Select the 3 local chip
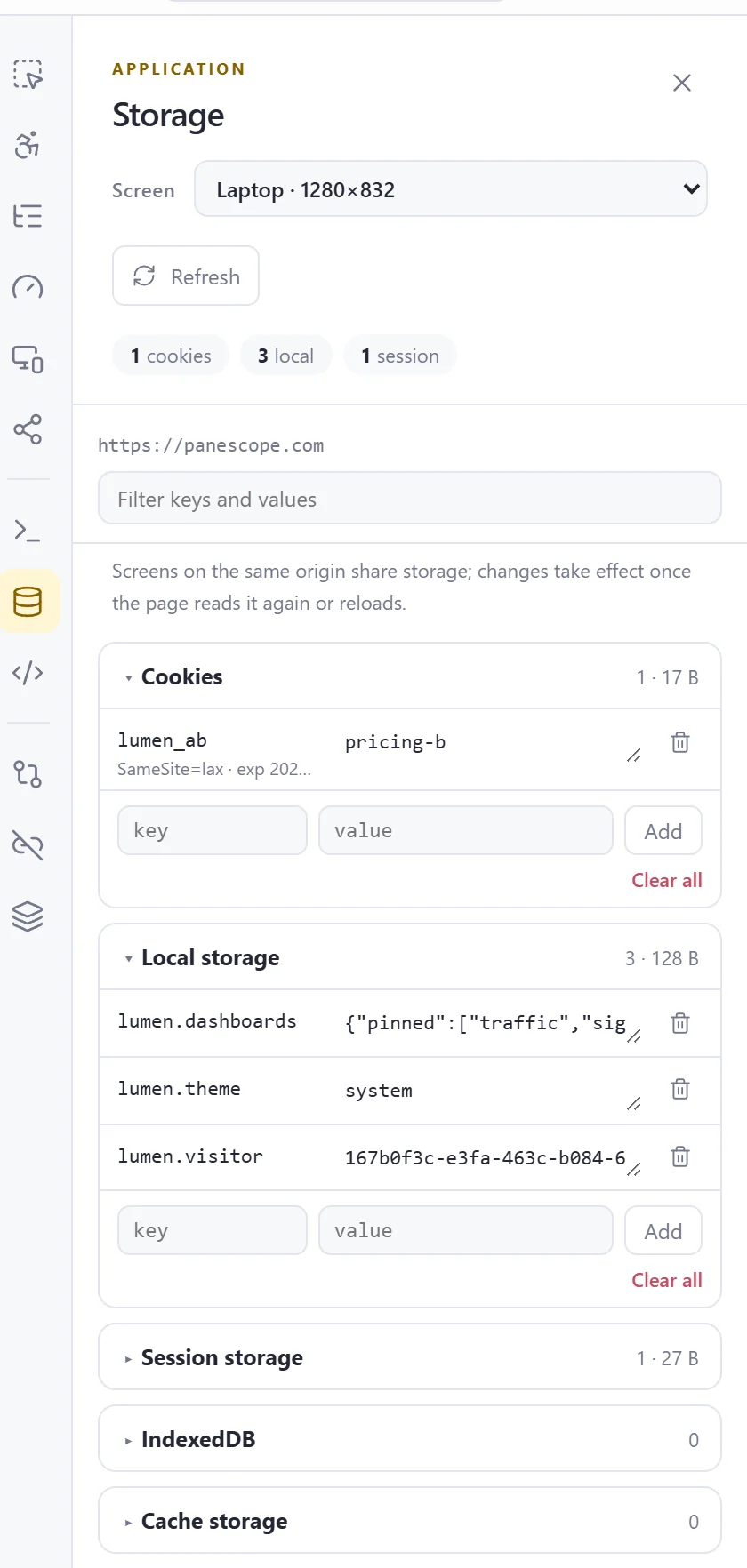This screenshot has height=1568, width=747. (285, 356)
